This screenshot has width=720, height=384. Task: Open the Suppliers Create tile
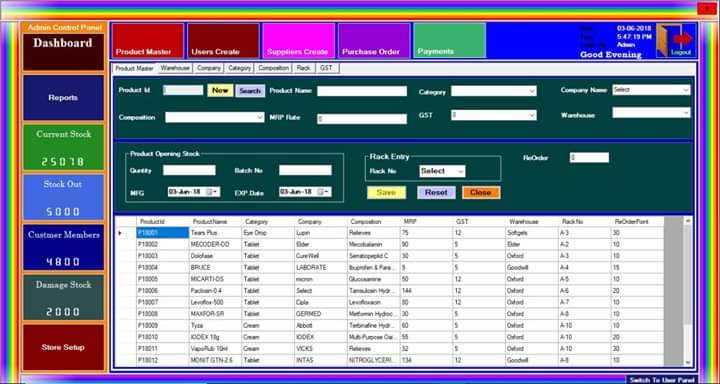(298, 41)
